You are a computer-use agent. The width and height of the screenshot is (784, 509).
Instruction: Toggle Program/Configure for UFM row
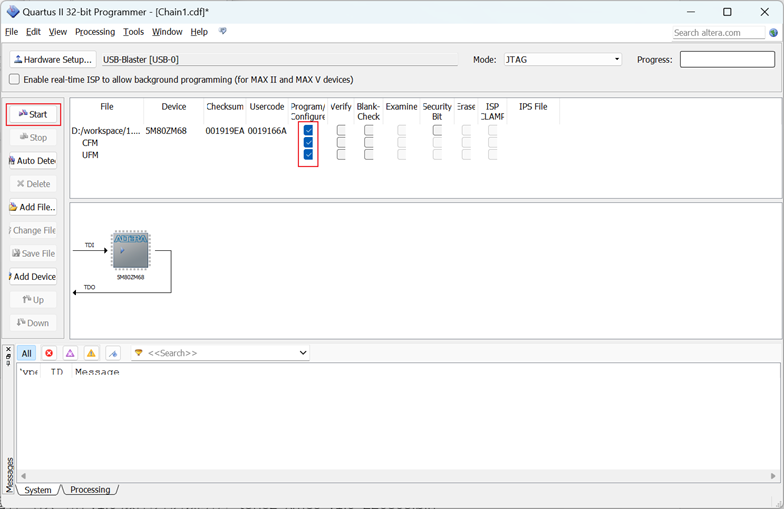click(308, 154)
